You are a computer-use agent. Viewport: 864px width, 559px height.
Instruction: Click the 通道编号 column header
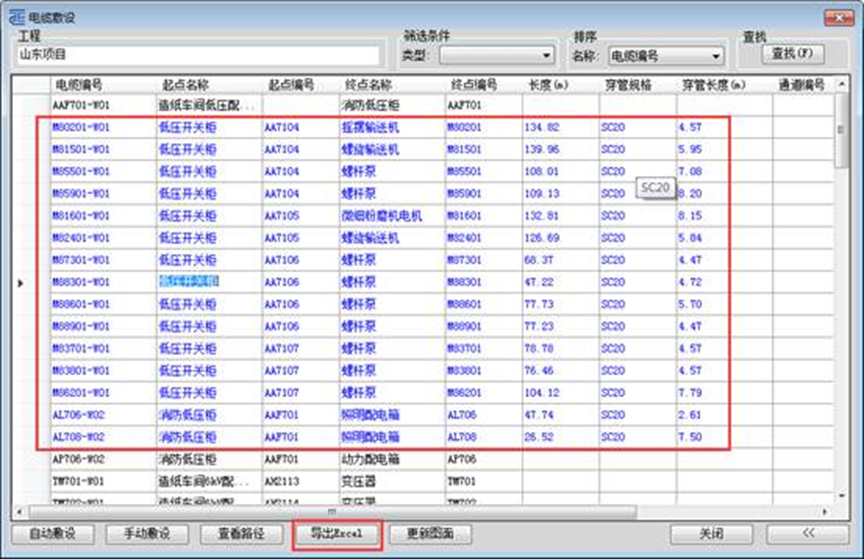[x=802, y=85]
